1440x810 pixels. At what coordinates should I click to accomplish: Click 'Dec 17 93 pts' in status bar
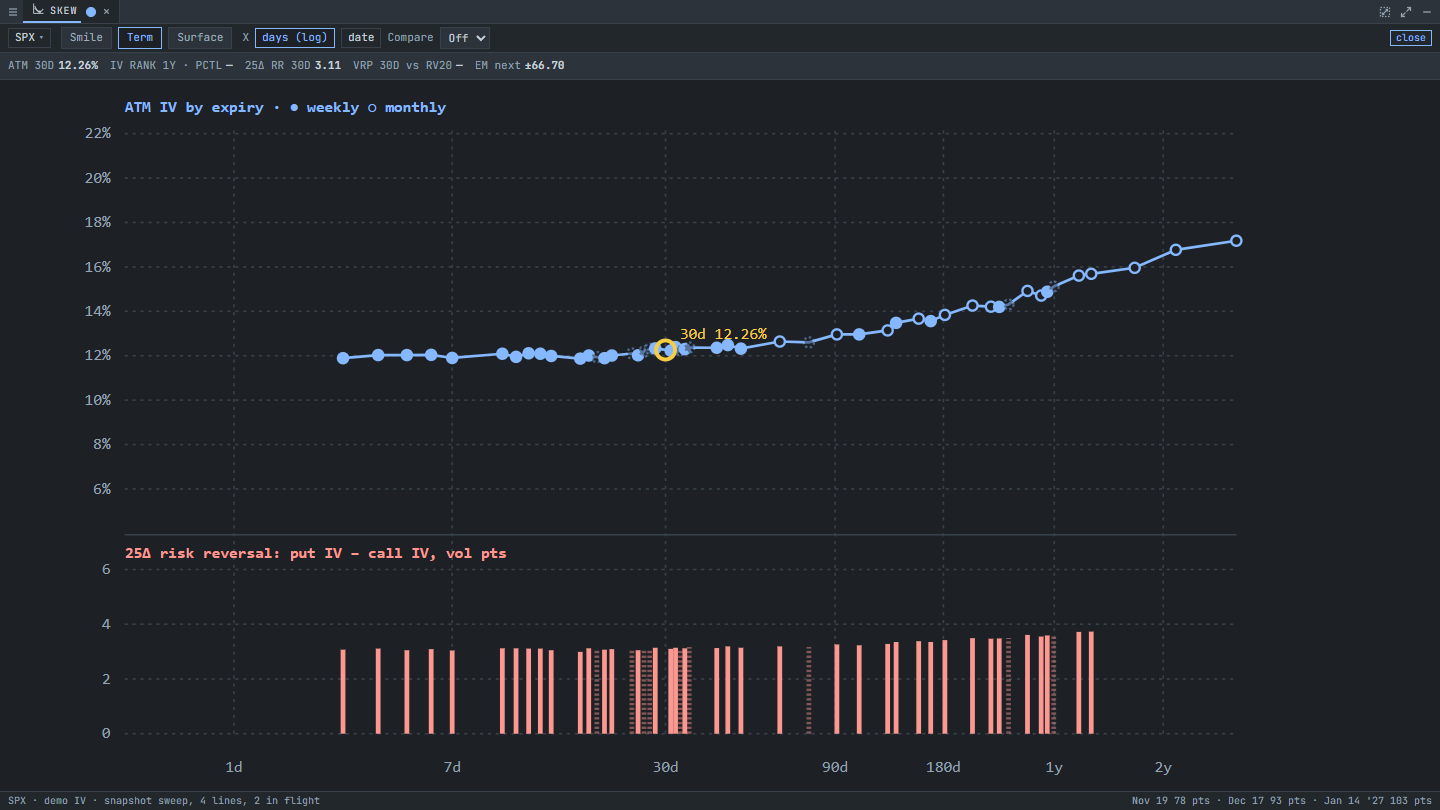tap(1266, 800)
